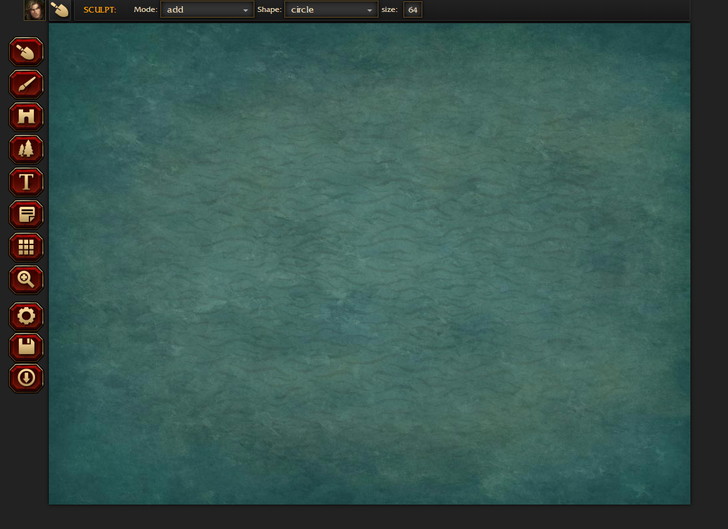
Task: Open the settings gear
Action: click(x=26, y=316)
